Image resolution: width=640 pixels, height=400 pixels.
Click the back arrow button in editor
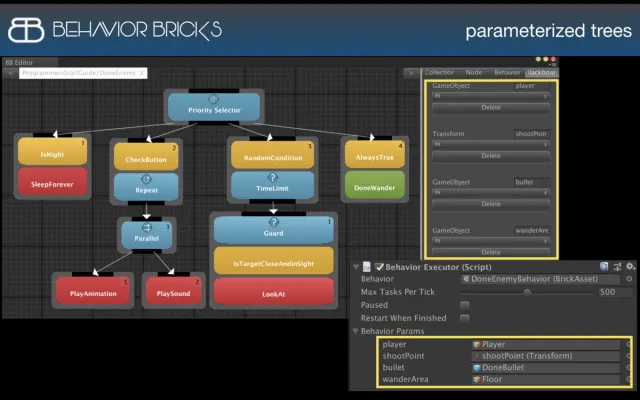click(x=10, y=73)
